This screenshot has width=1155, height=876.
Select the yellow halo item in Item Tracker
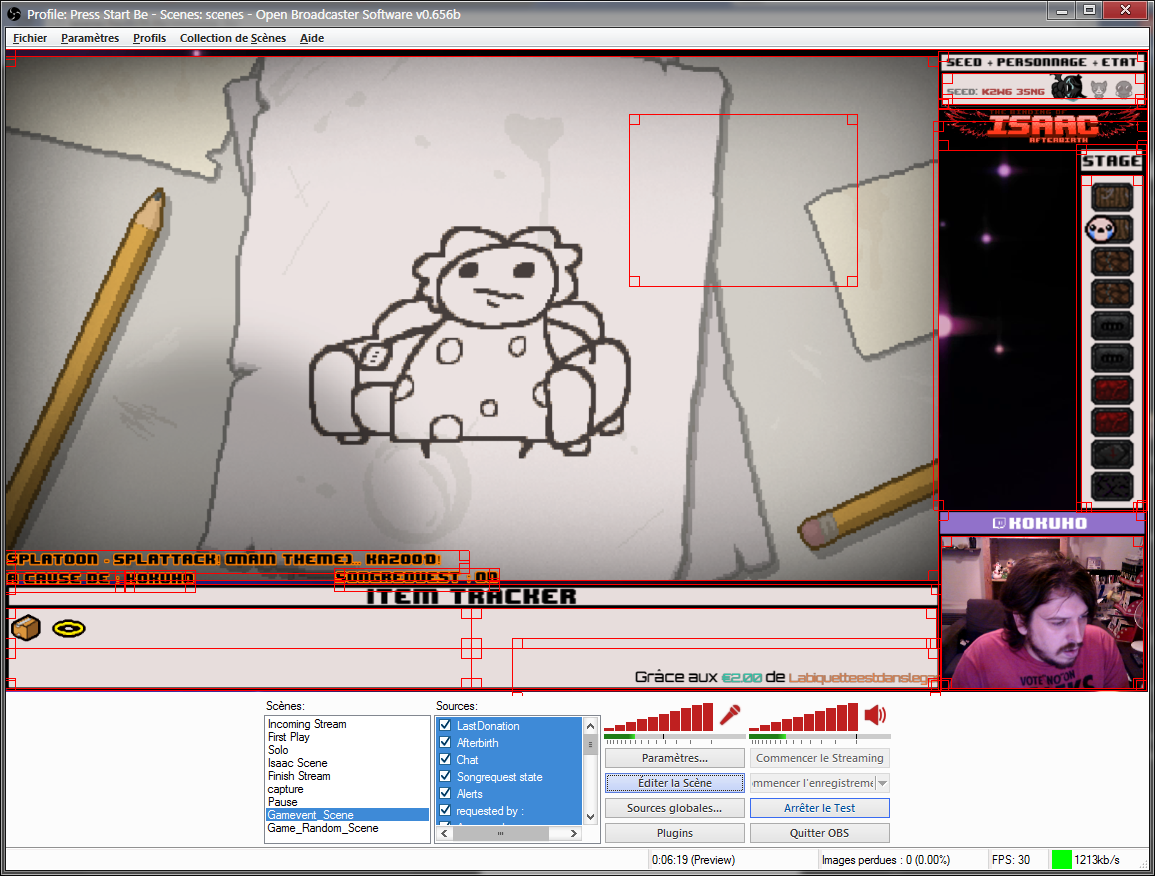69,628
